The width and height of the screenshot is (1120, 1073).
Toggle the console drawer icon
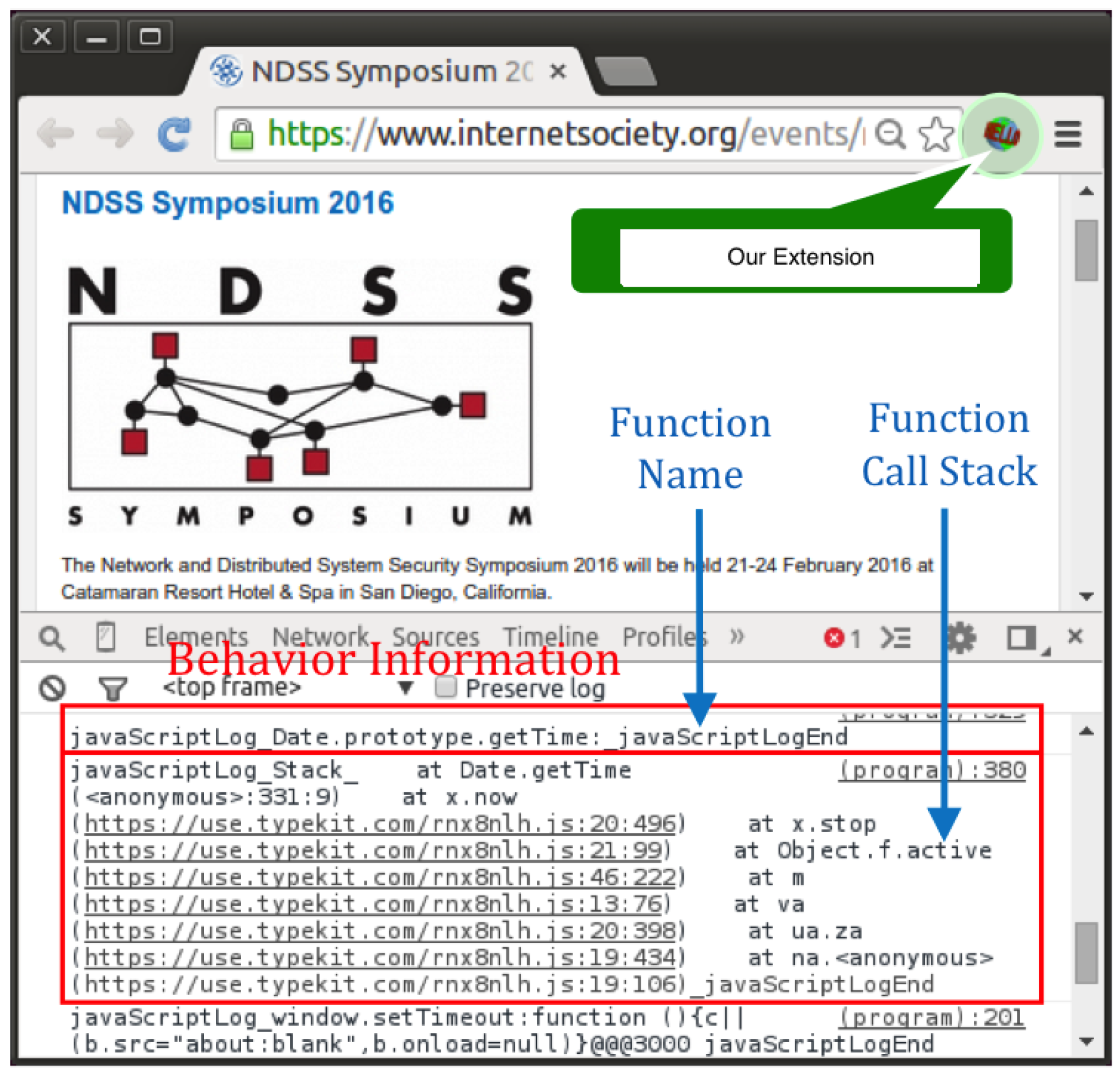pyautogui.click(x=896, y=638)
